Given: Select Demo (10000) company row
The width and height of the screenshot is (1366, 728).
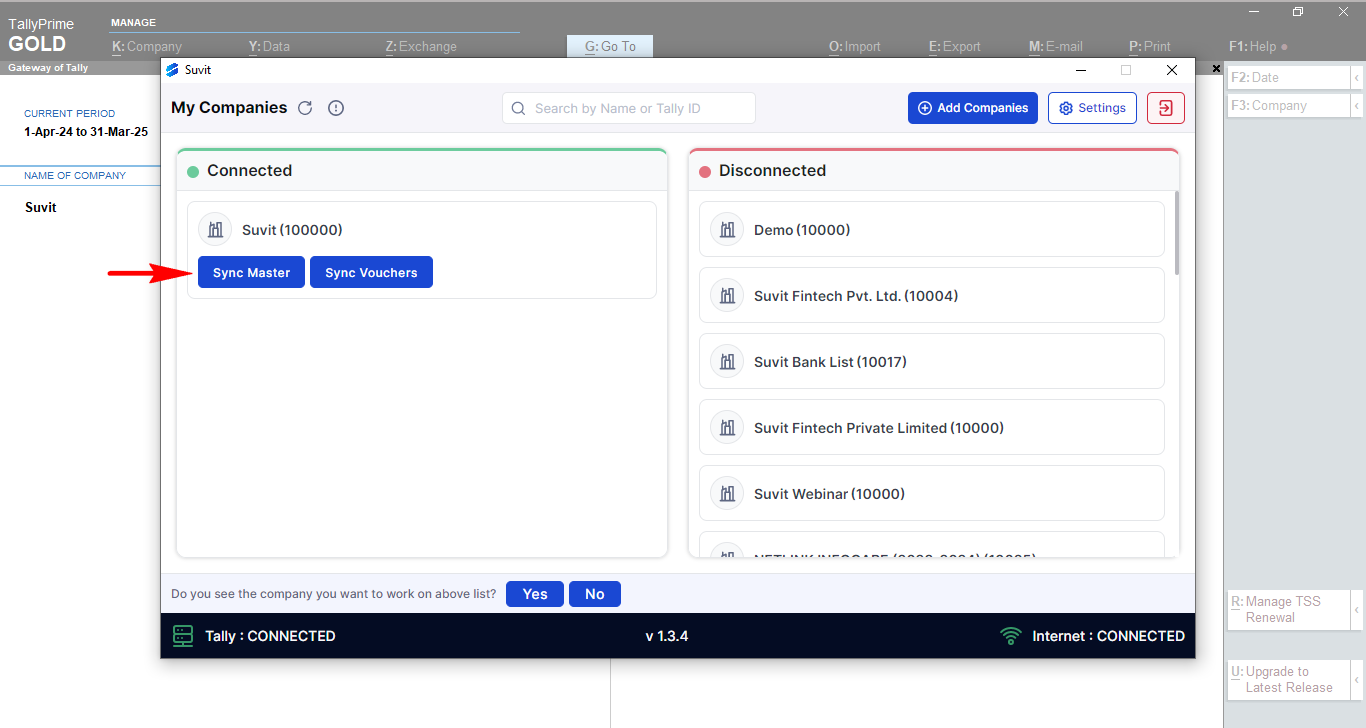Looking at the screenshot, I should point(932,230).
